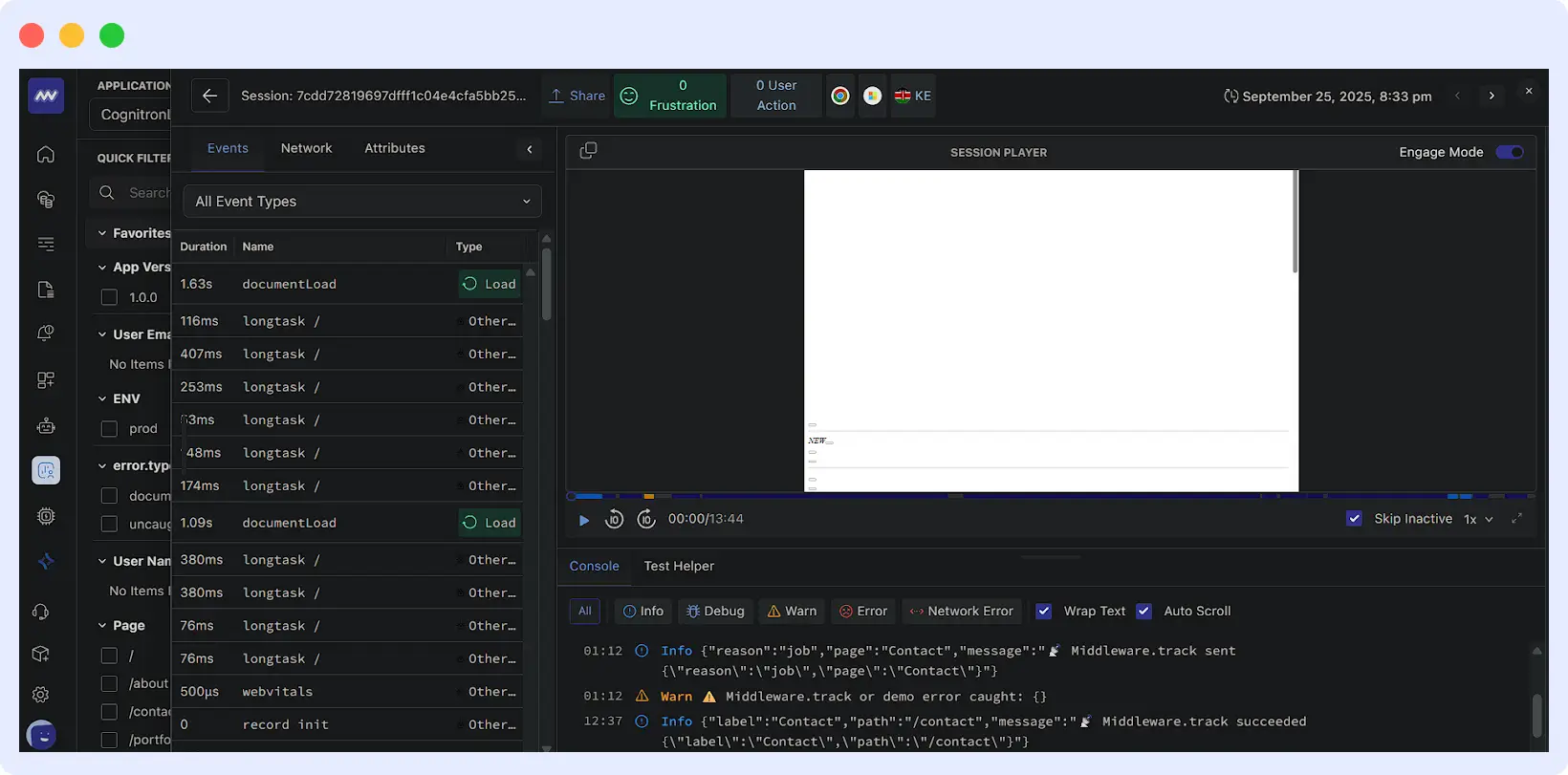Collapse the ENV filter section
This screenshot has width=1568, height=775.
(x=102, y=398)
